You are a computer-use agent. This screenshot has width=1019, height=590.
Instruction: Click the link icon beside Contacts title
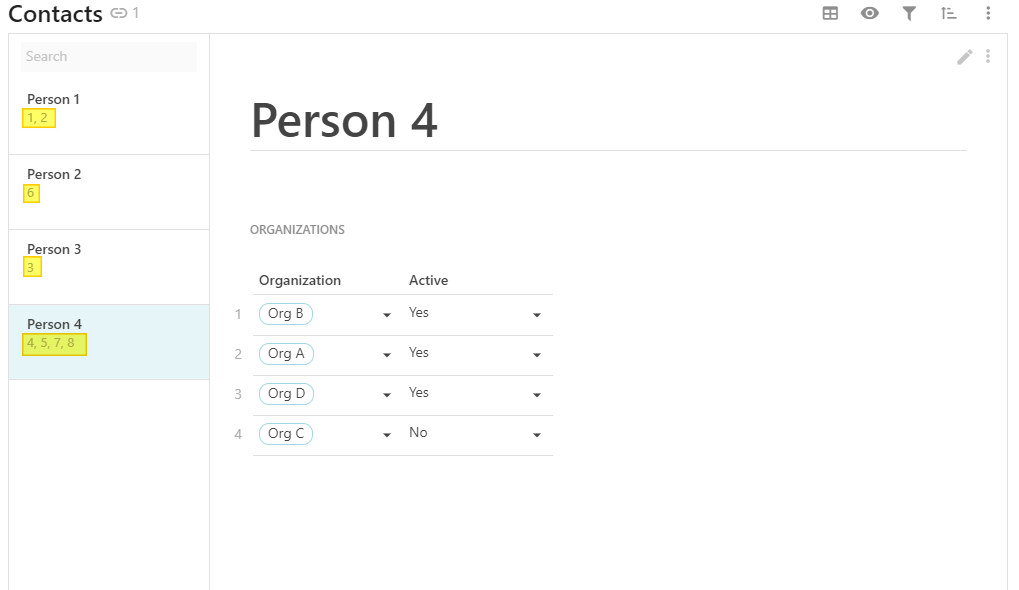tap(119, 13)
